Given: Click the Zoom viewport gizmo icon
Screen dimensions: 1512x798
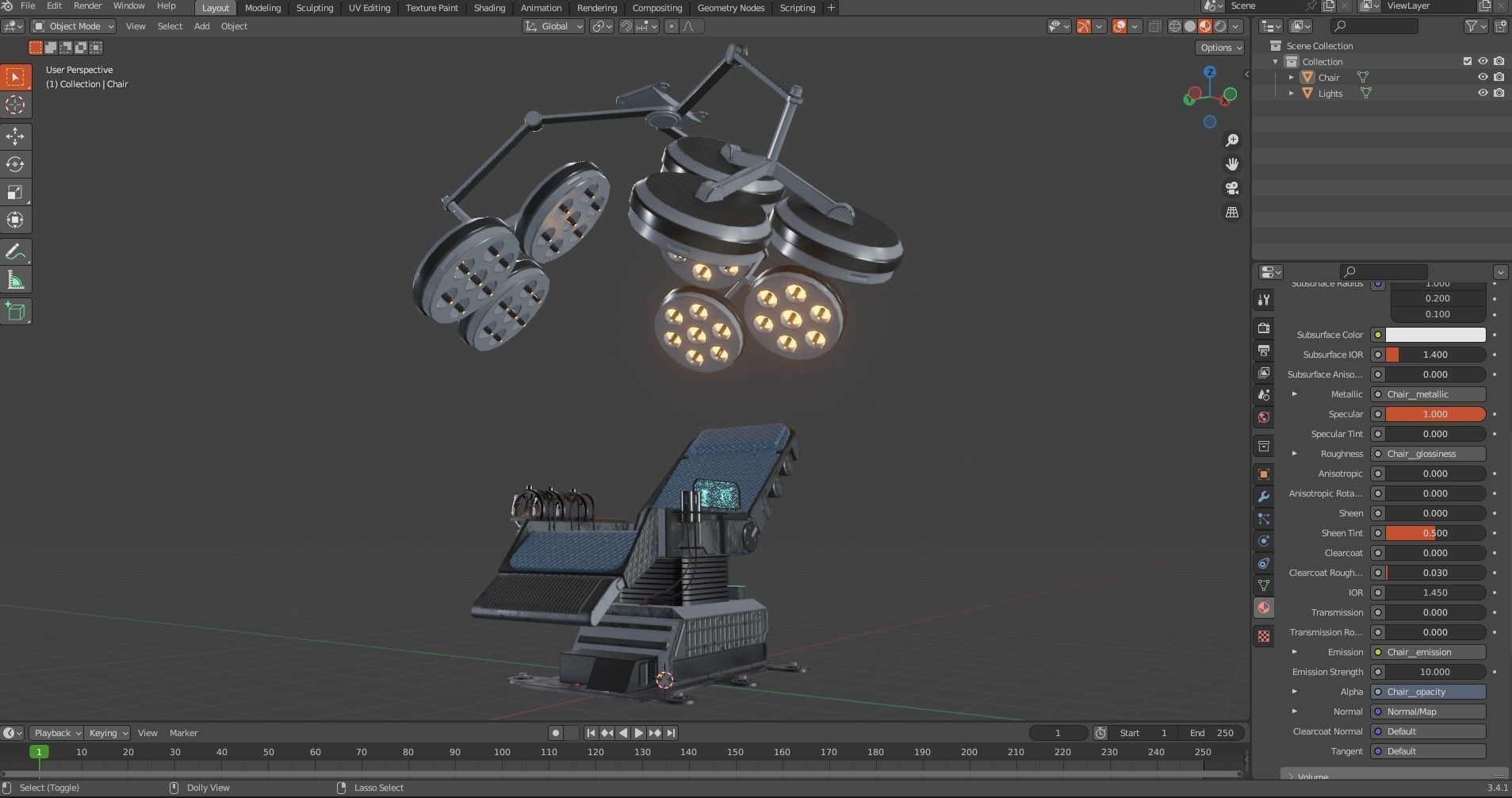Looking at the screenshot, I should coord(1232,140).
